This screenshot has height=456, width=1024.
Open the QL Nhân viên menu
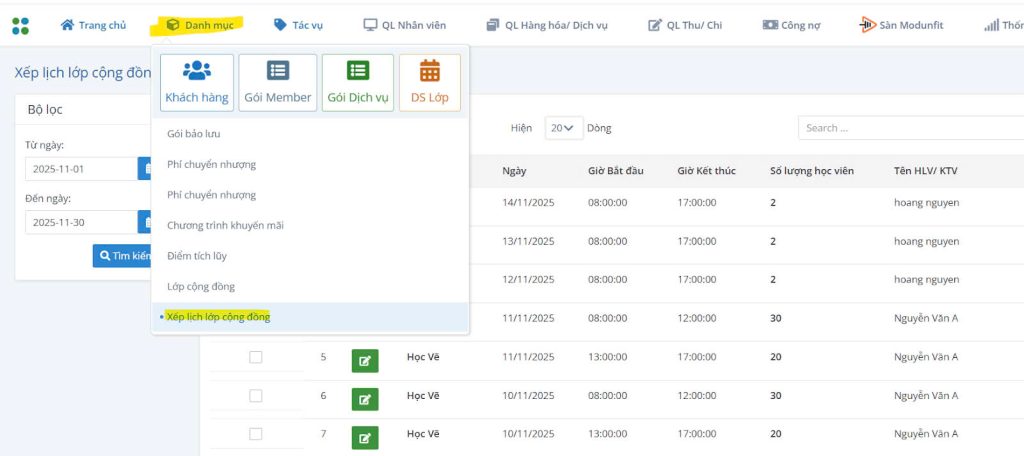pyautogui.click(x=404, y=25)
